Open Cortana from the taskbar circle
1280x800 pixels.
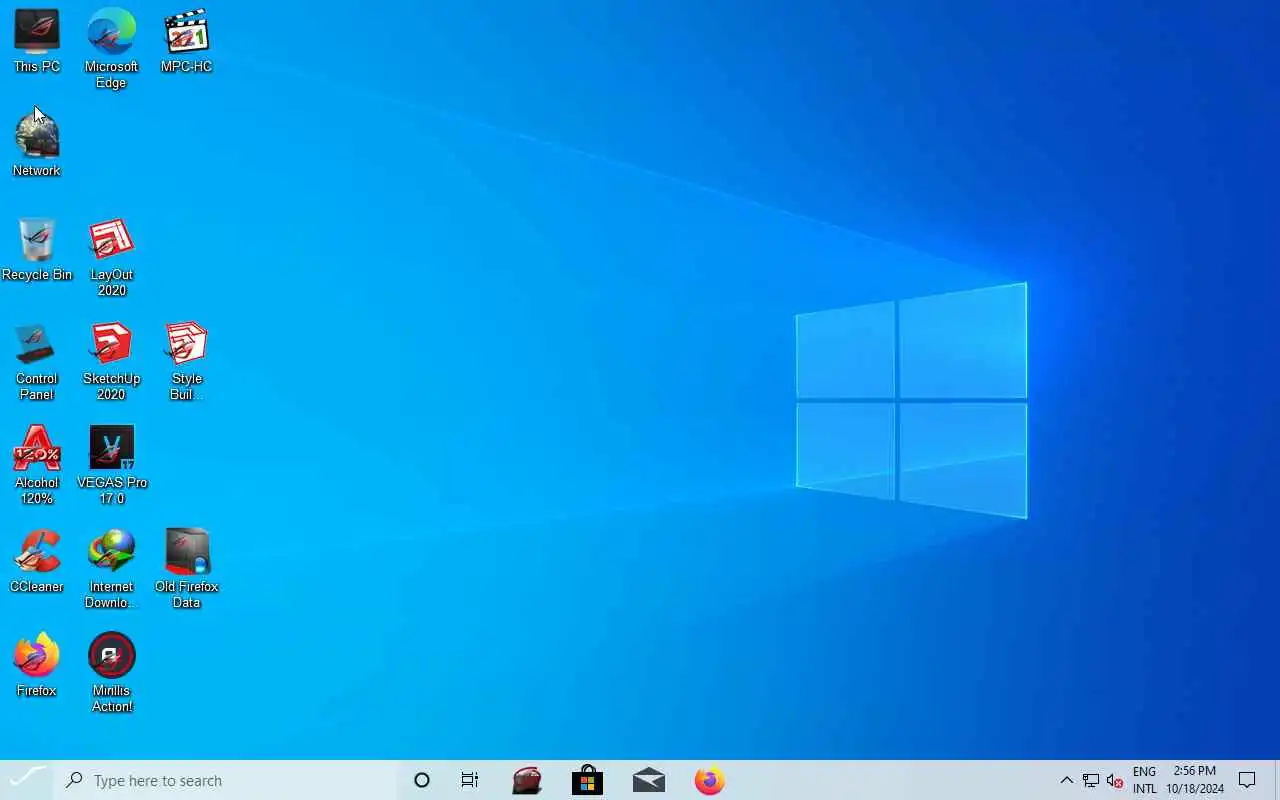(422, 780)
